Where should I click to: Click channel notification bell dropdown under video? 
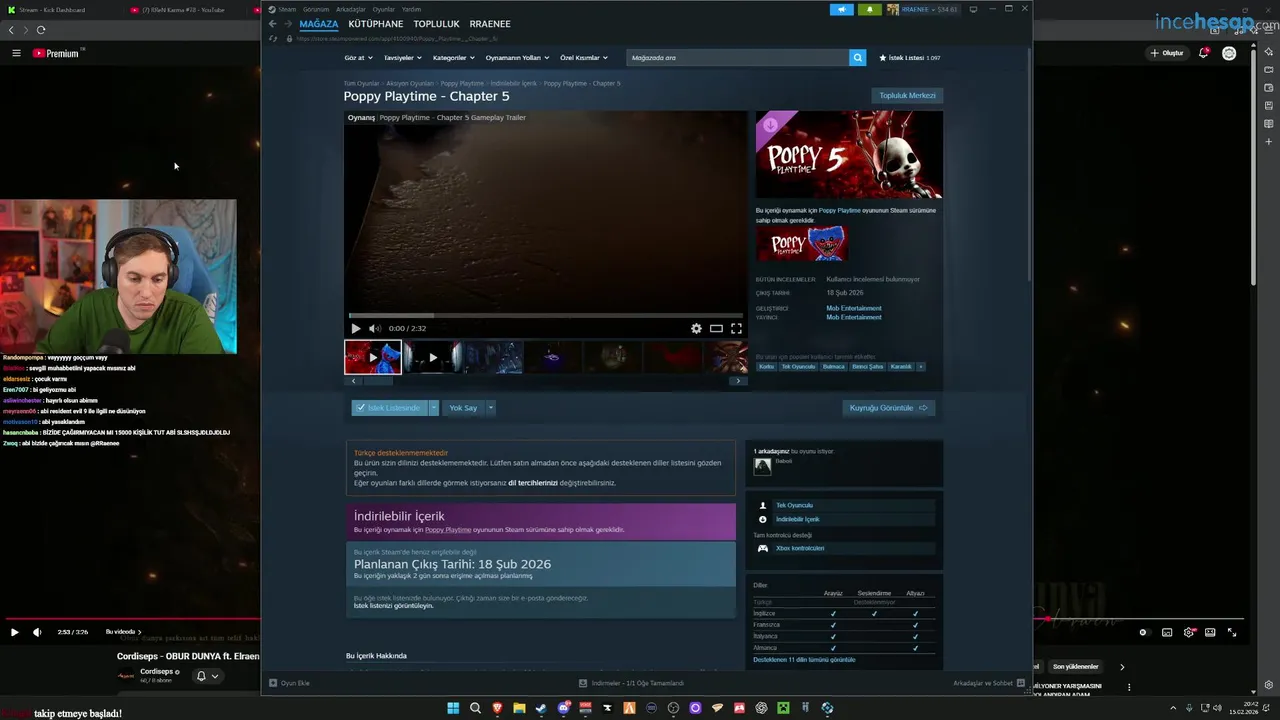207,676
